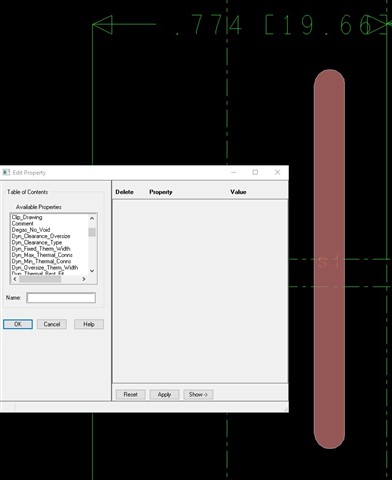Click the Edit Property window icon
The image size is (392, 480).
(6, 172)
